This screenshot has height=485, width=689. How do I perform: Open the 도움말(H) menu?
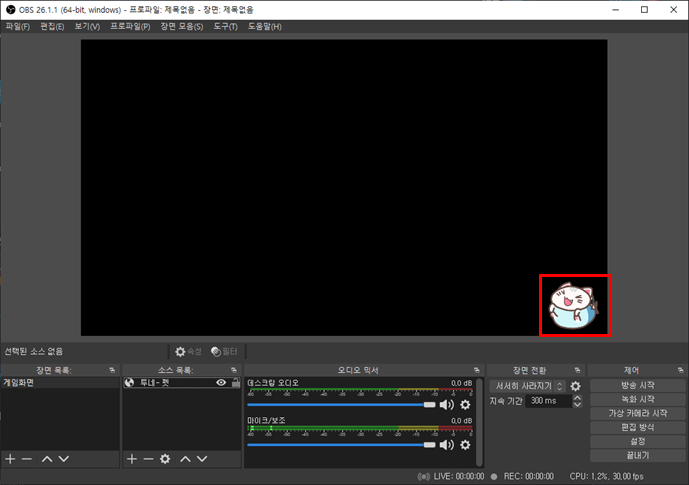(x=265, y=26)
